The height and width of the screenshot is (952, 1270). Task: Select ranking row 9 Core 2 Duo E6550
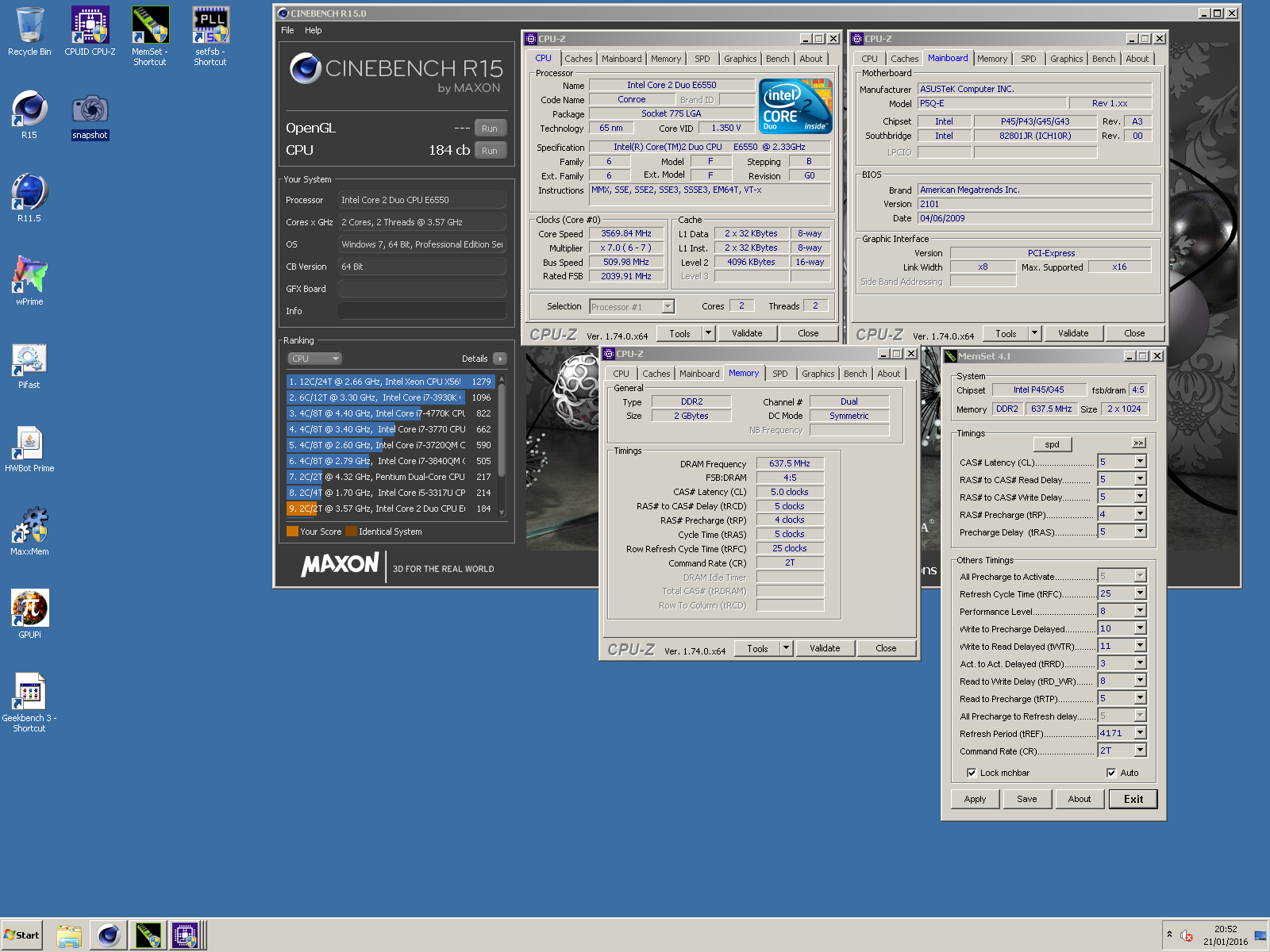[391, 509]
